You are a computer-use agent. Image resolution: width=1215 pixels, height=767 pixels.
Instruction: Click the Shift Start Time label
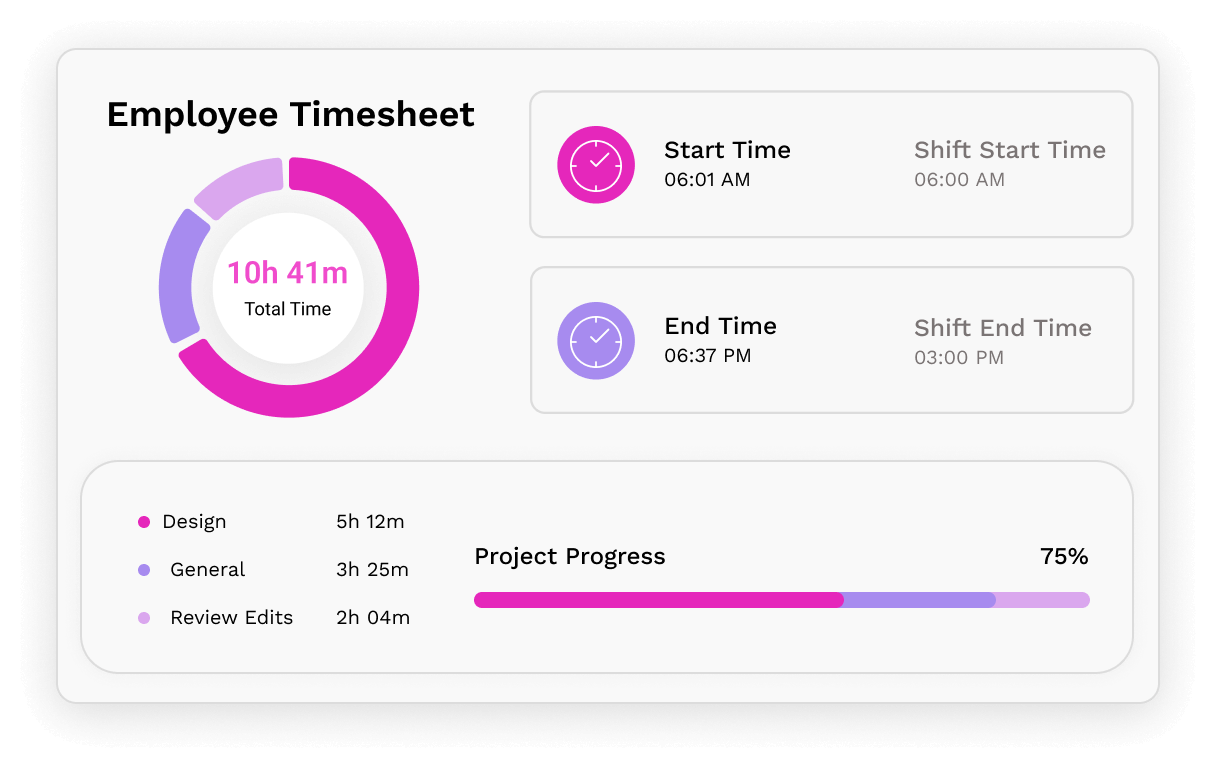(x=1009, y=150)
